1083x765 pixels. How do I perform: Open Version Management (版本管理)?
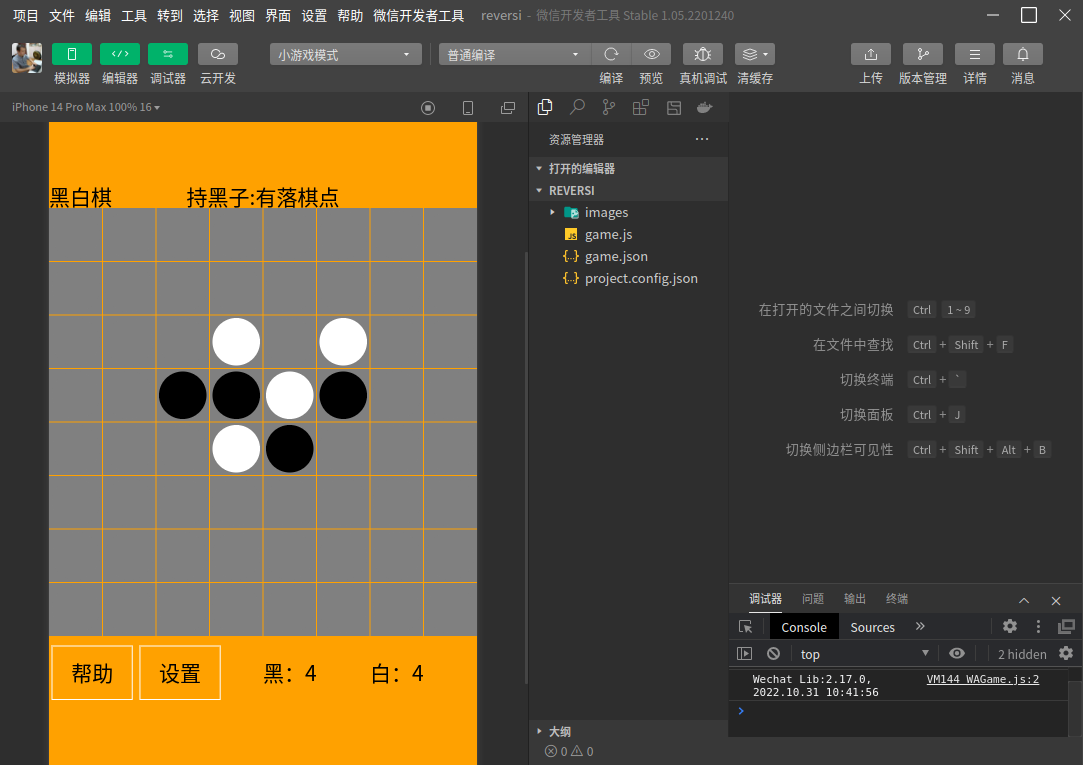click(x=922, y=54)
